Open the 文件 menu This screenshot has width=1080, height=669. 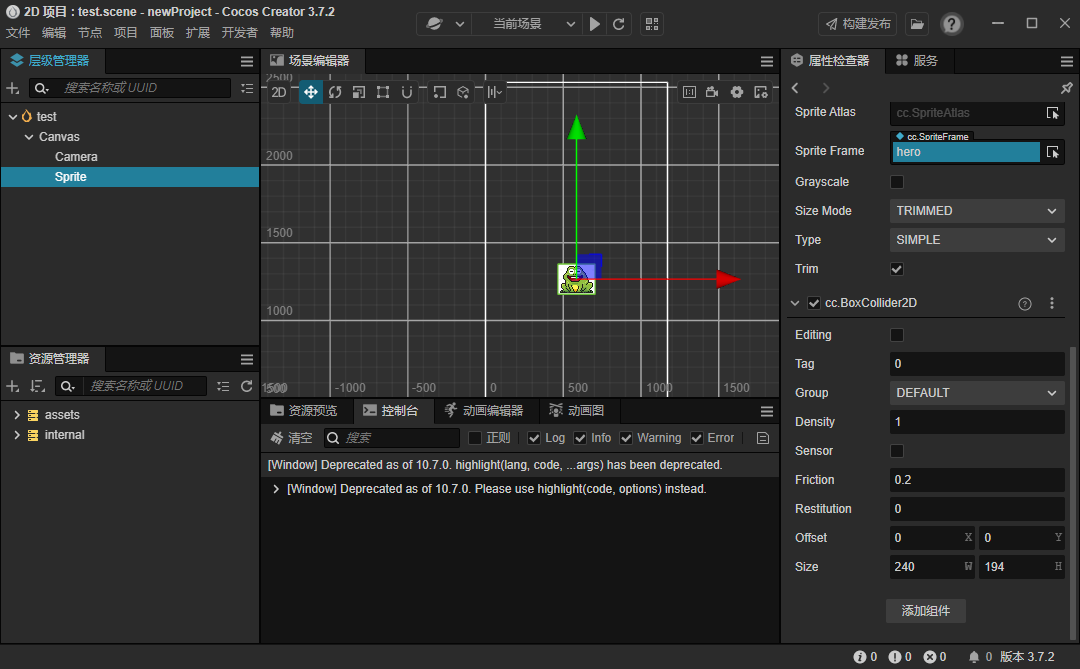pos(18,33)
